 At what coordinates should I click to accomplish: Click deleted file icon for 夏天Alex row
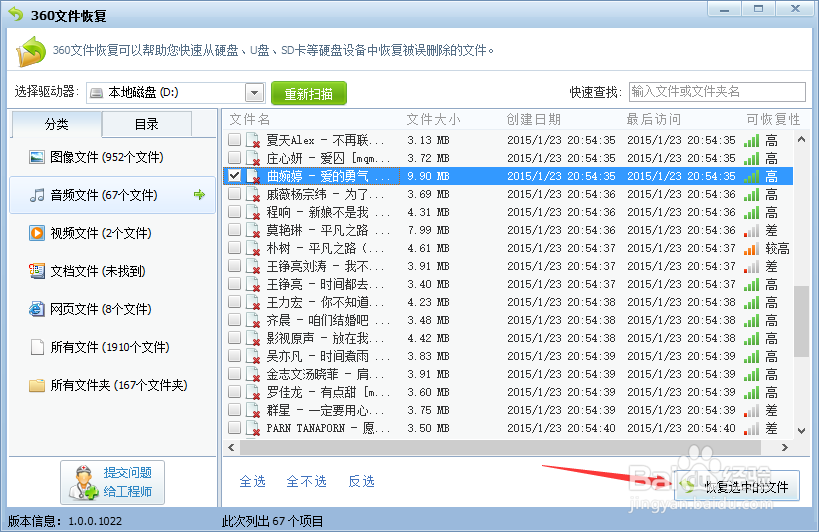coord(253,140)
